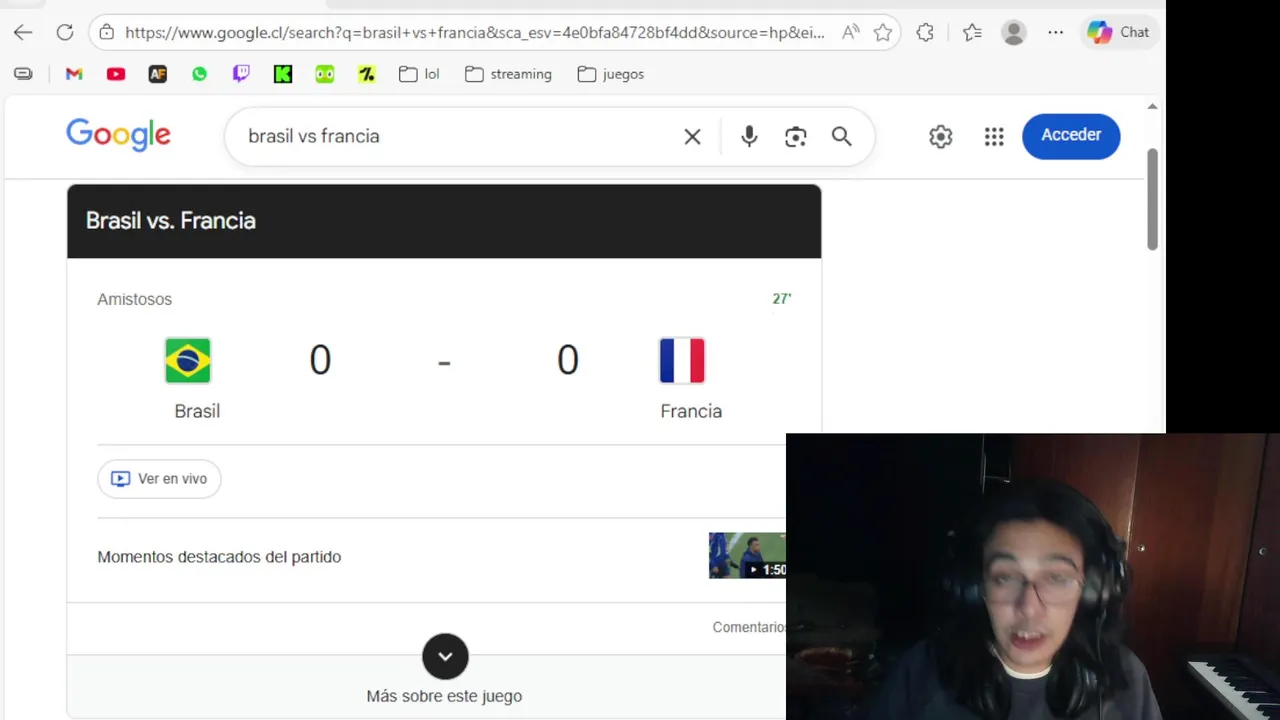Open Copilot Chat button
This screenshot has width=1280, height=720.
coord(1118,32)
